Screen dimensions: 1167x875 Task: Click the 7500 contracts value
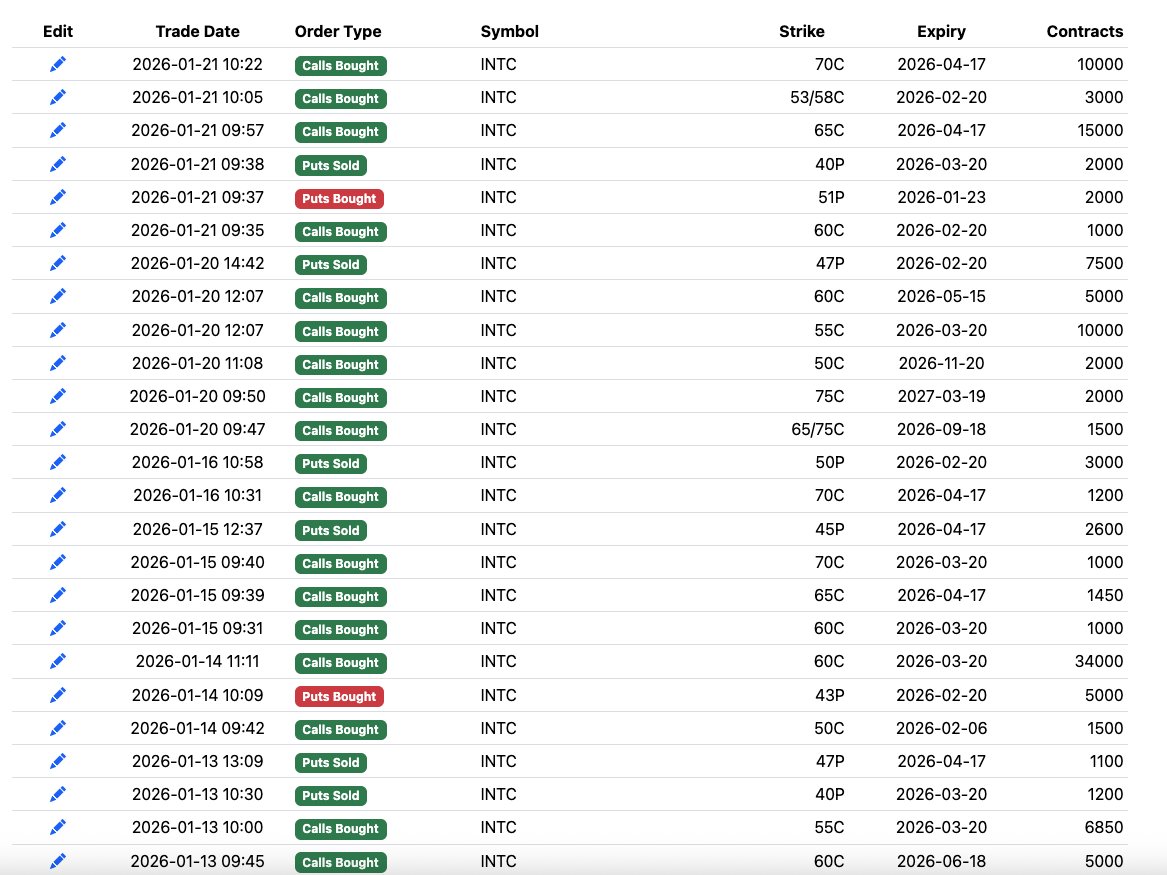pos(1104,263)
